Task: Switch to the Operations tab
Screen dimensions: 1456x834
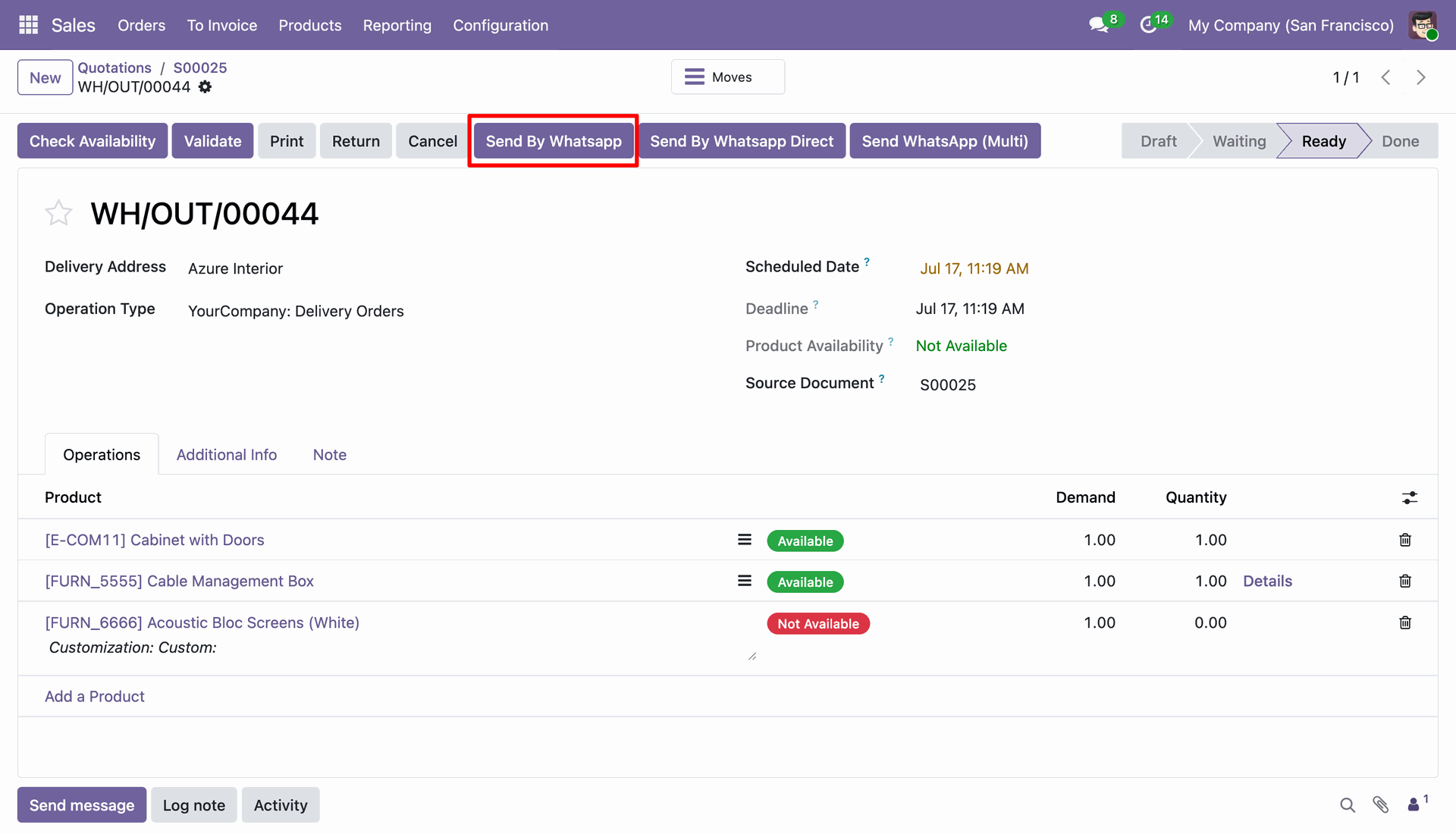Action: coord(102,454)
